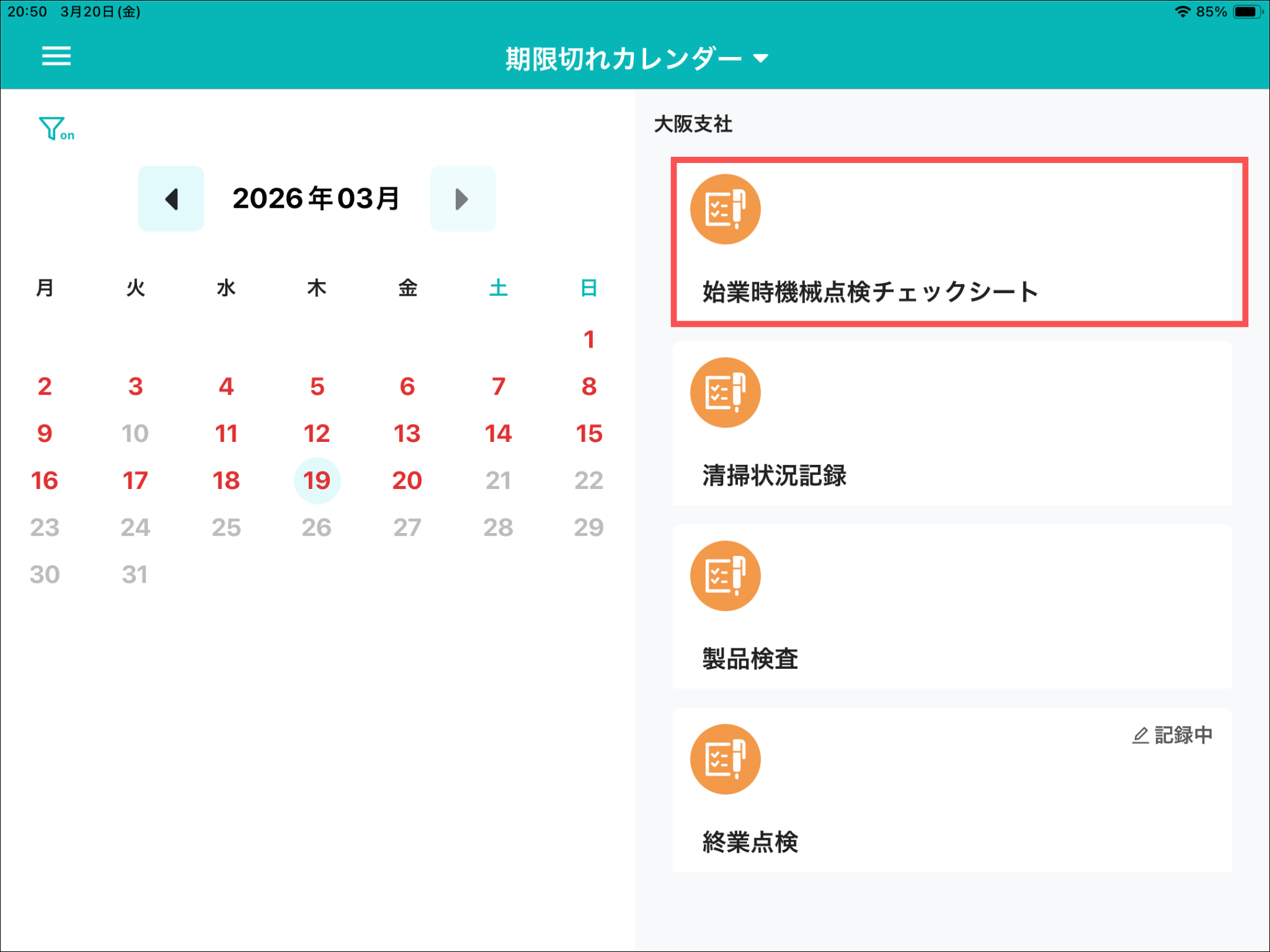Select March 19 on calendar
The image size is (1270, 952).
[x=317, y=480]
